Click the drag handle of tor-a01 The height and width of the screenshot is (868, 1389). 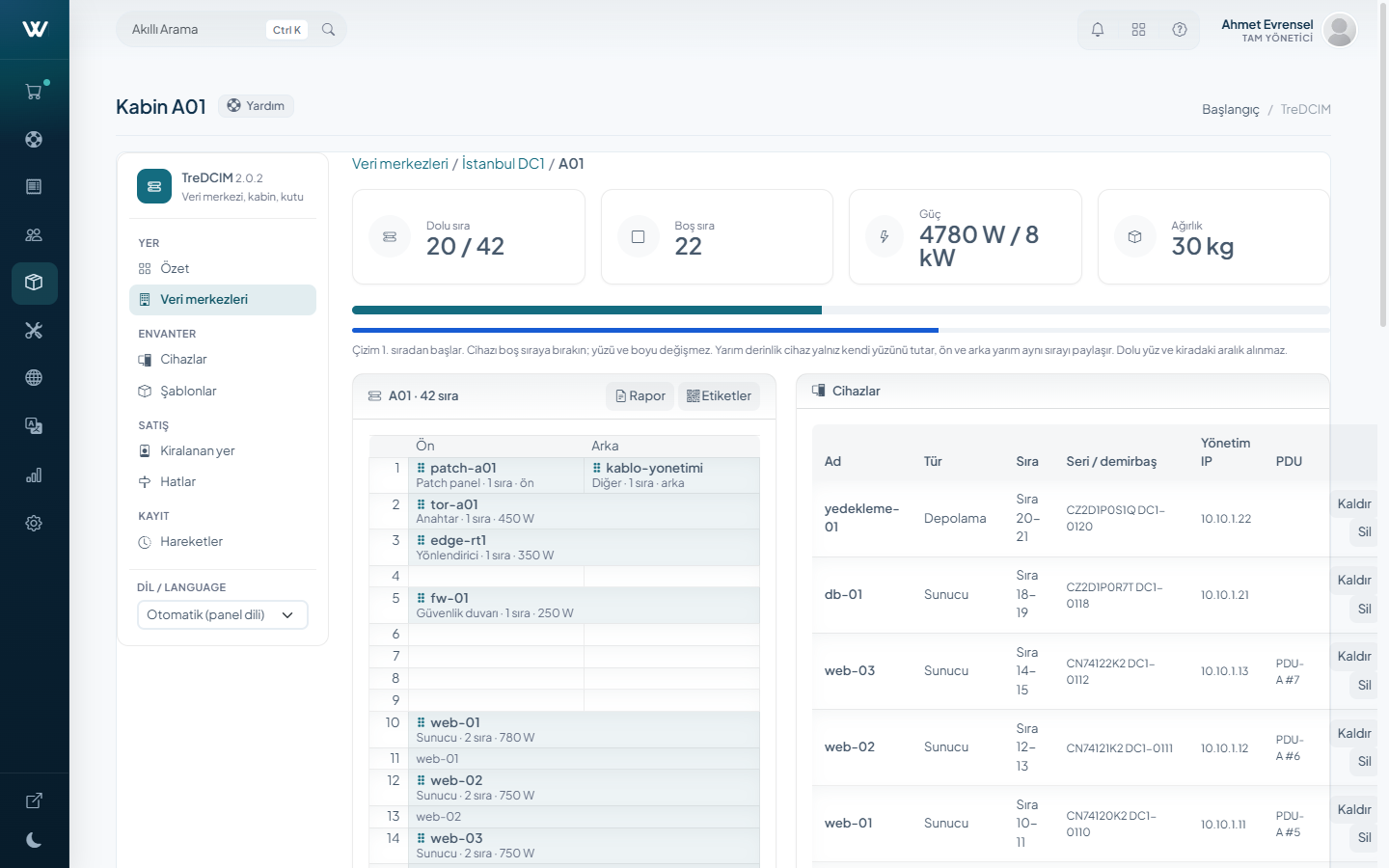tap(421, 504)
